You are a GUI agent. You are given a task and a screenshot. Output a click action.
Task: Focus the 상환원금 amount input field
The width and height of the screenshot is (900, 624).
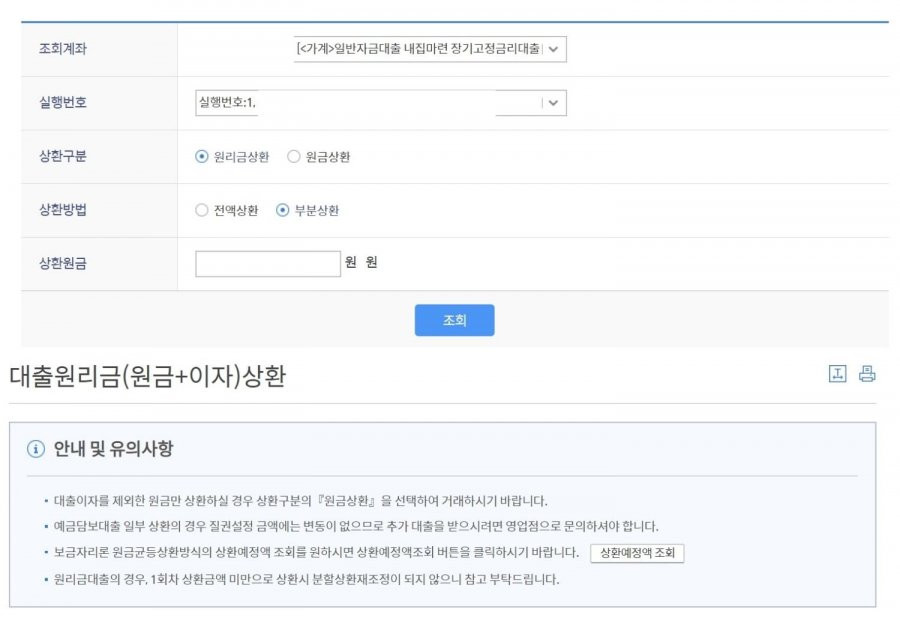(x=267, y=263)
